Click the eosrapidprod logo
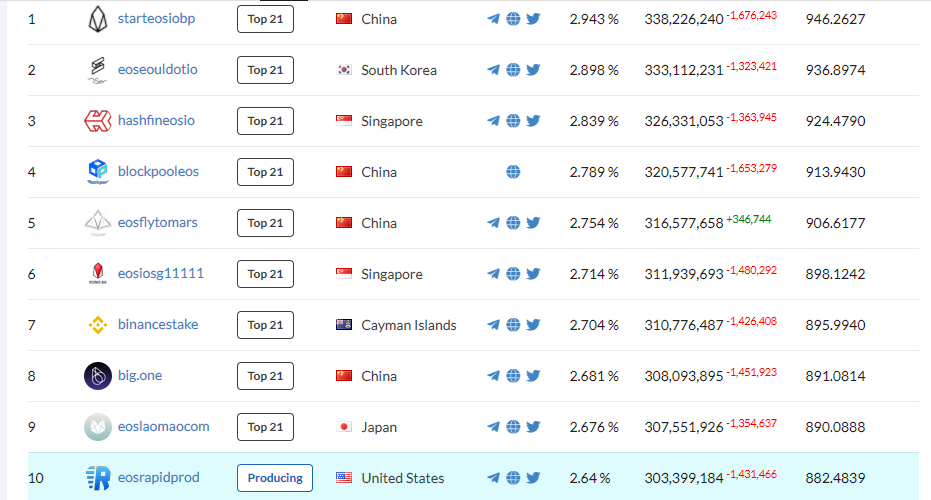This screenshot has width=931, height=500. pos(98,478)
